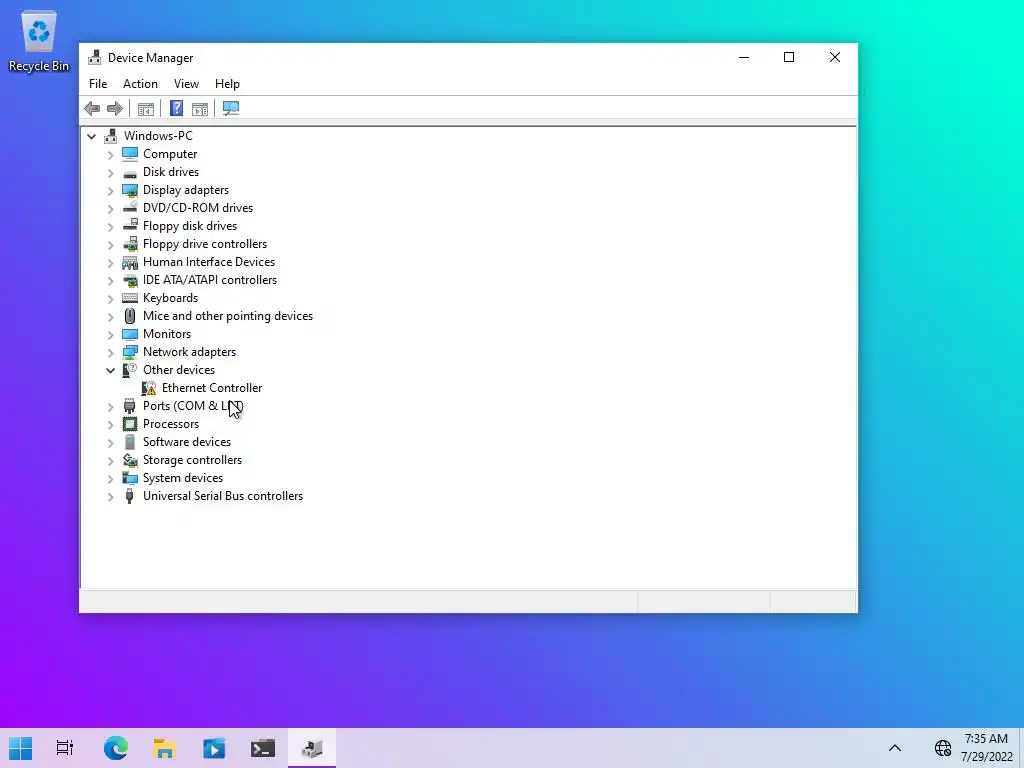Minimize the Device Manager window
The height and width of the screenshot is (768, 1024).
tap(744, 57)
